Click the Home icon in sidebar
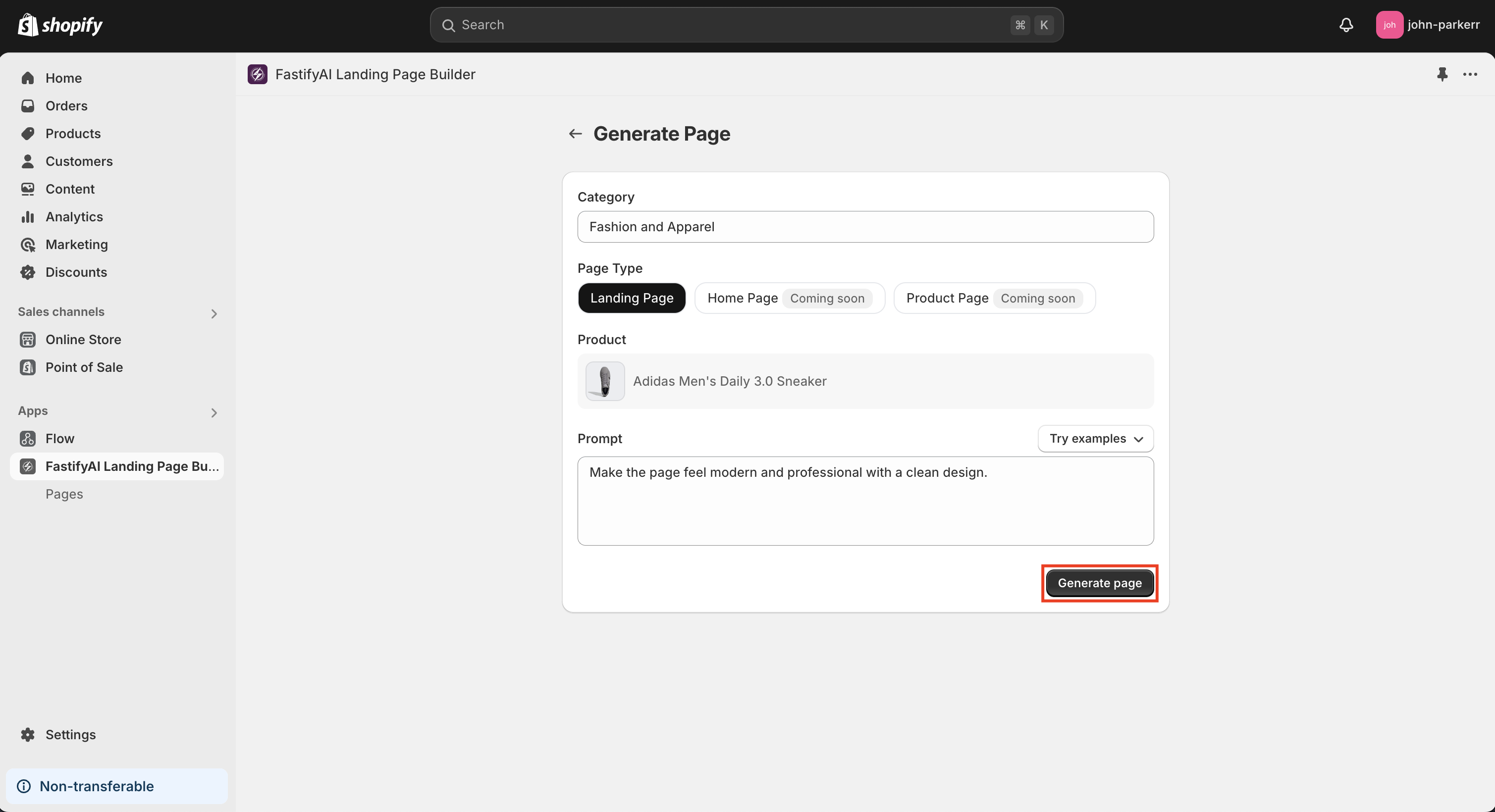The width and height of the screenshot is (1495, 812). pos(28,78)
